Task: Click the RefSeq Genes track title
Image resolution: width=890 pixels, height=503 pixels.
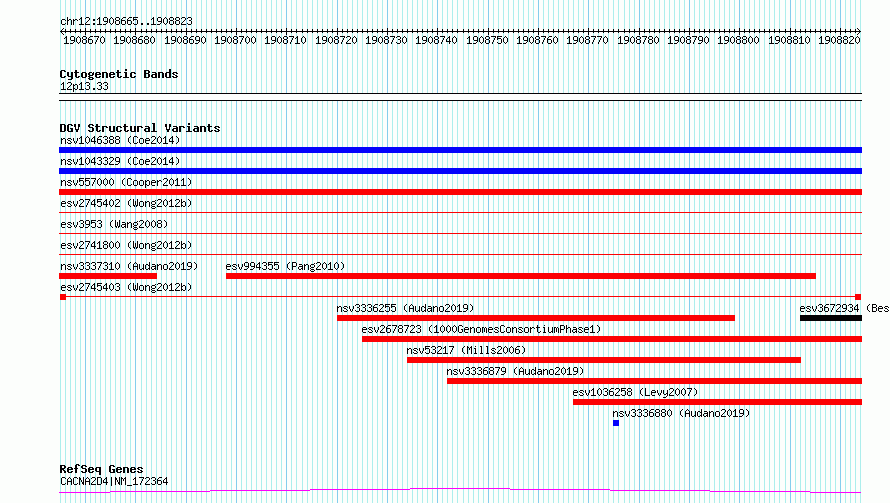Action: pos(102,469)
